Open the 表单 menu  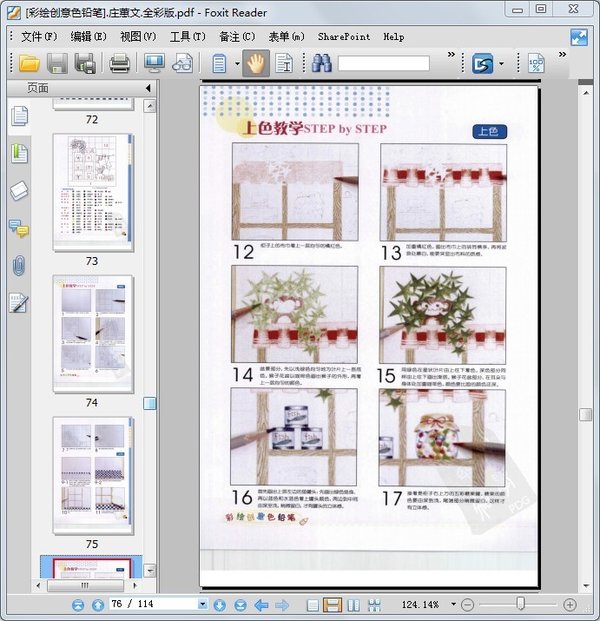(286, 37)
